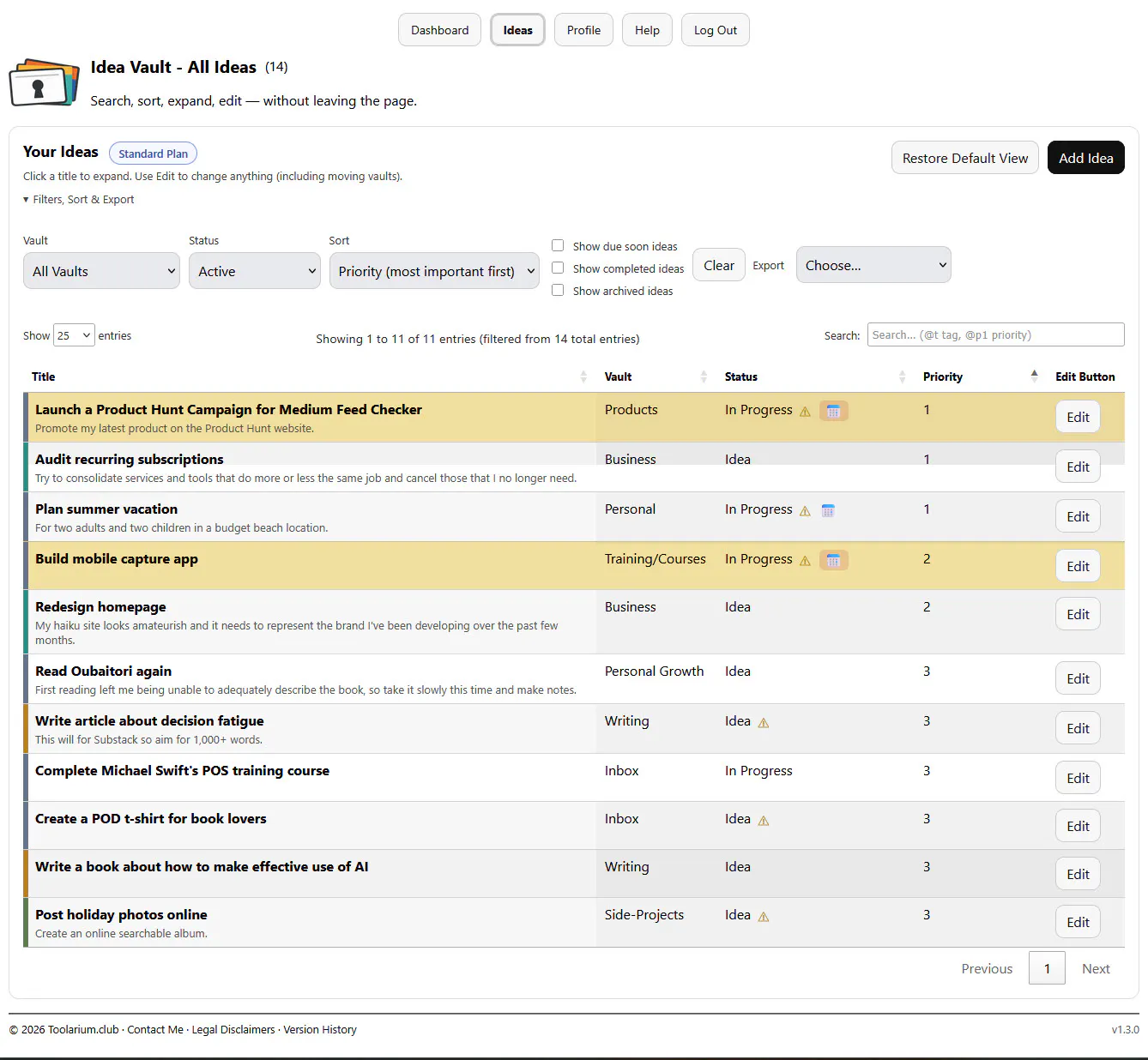Open the Export Choose dropdown
This screenshot has width=1148, height=1060.
coord(873,265)
